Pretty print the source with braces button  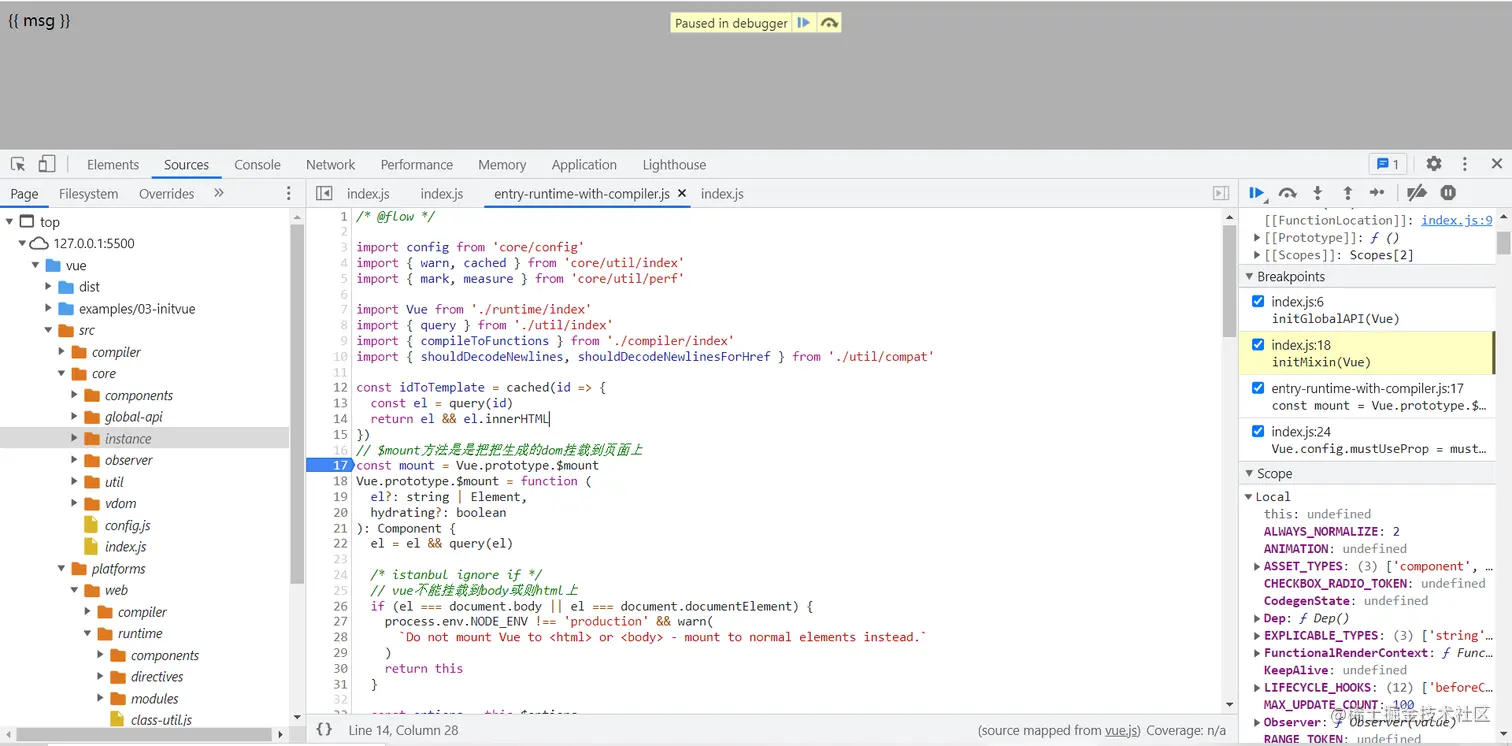click(x=324, y=730)
